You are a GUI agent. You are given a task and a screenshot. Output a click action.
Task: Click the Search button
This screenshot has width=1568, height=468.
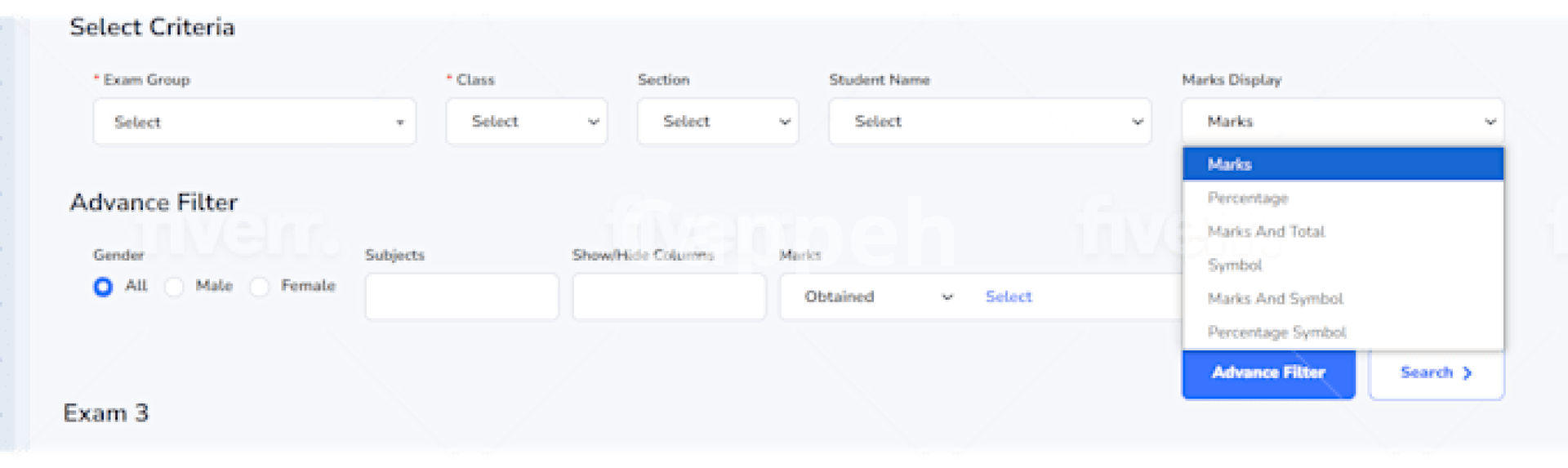pos(1436,373)
